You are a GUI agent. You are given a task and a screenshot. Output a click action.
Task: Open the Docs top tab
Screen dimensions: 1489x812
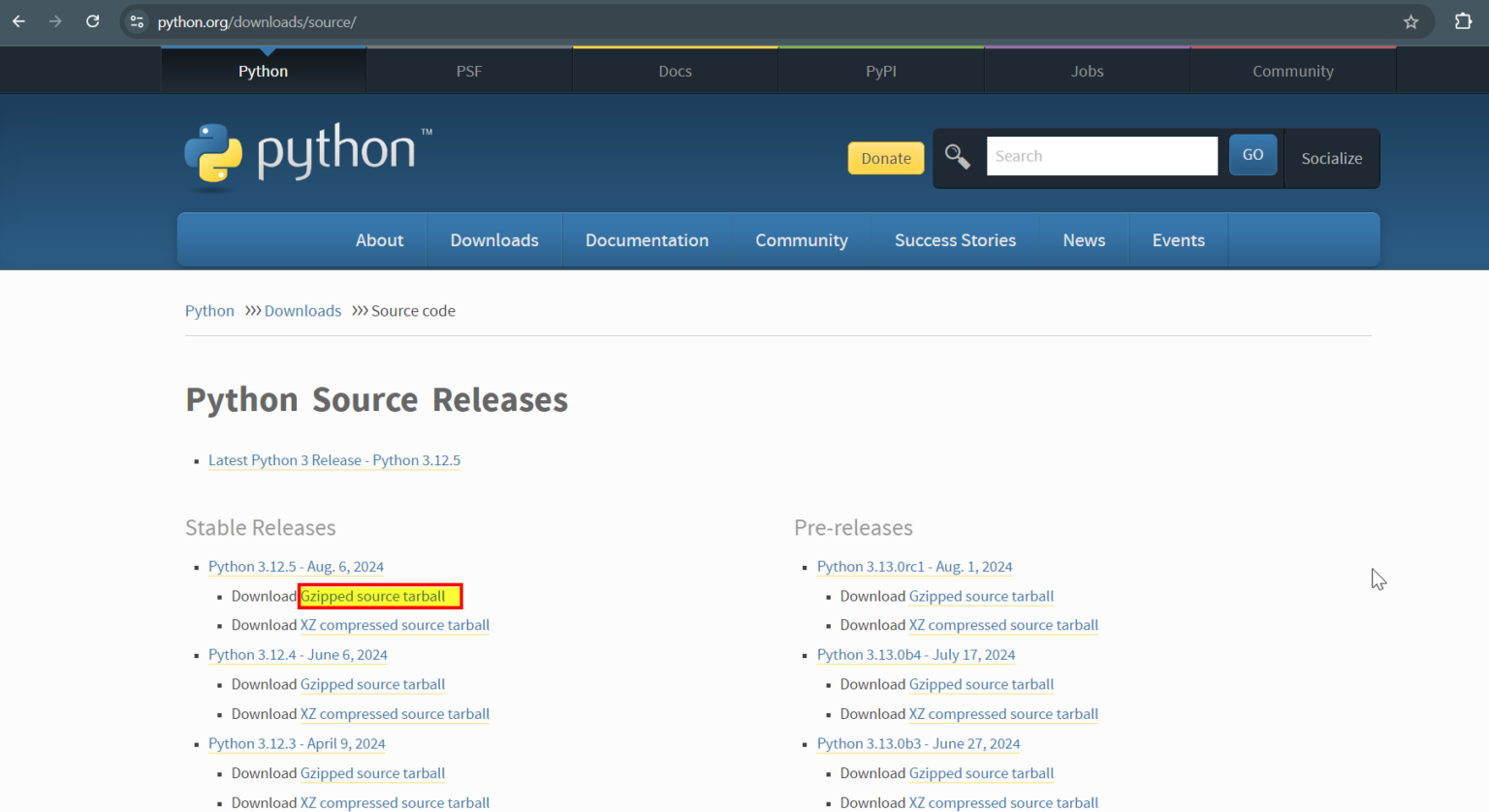[x=675, y=71]
